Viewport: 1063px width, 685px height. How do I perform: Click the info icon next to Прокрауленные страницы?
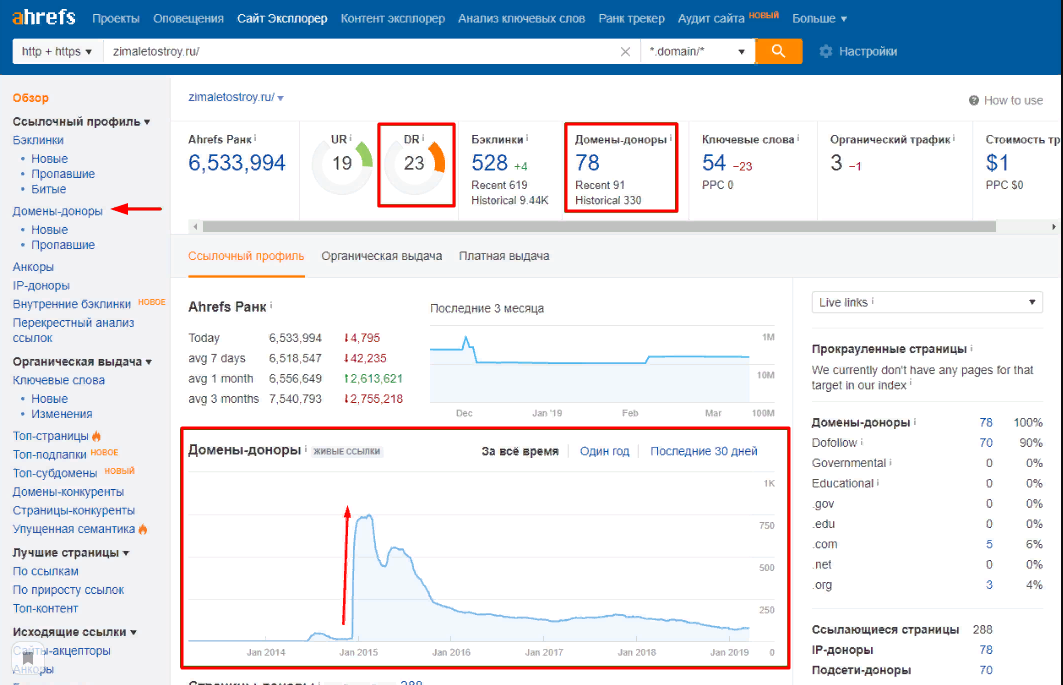(x=971, y=348)
